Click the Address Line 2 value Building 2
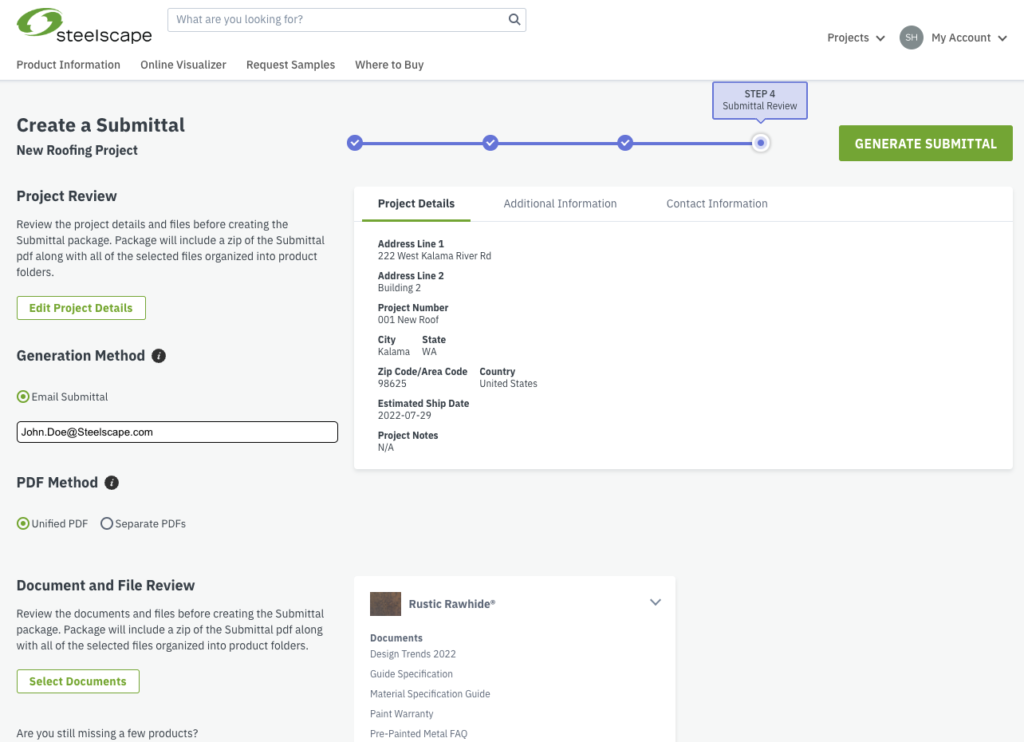1024x742 pixels. 399,288
